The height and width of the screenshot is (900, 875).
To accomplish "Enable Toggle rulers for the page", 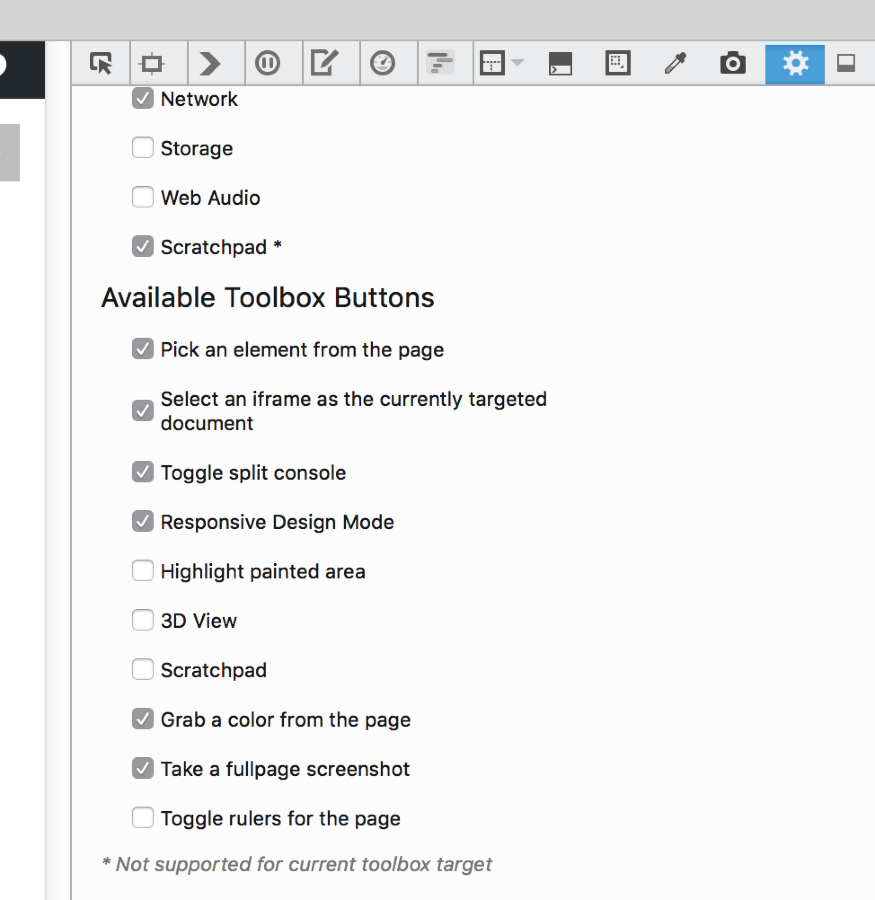I will coord(143,818).
